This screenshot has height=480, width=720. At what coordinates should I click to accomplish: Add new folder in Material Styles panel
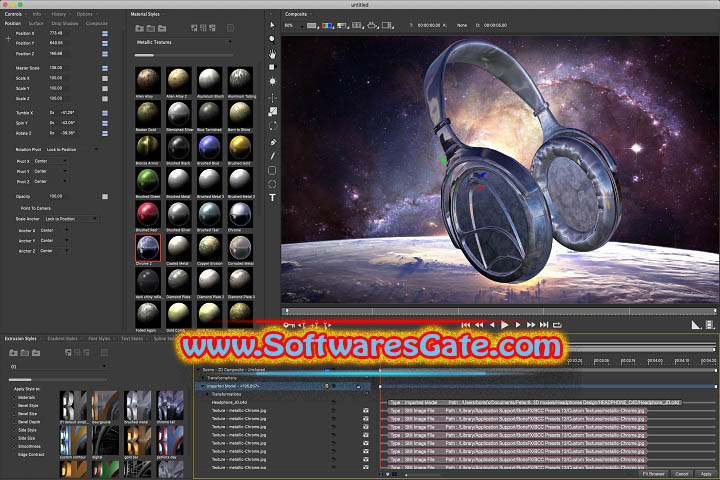140,28
